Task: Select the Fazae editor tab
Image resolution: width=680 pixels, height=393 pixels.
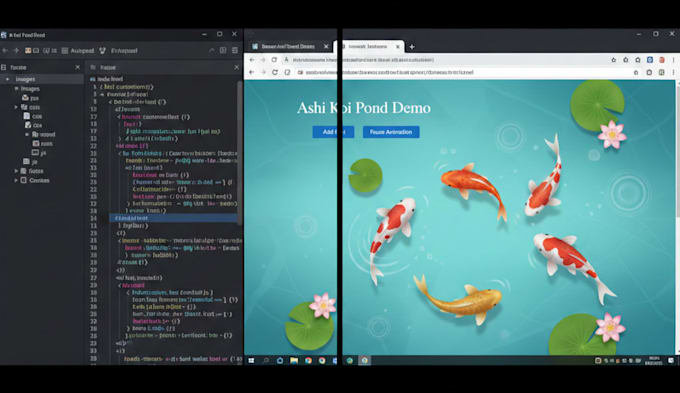Action: [108, 68]
